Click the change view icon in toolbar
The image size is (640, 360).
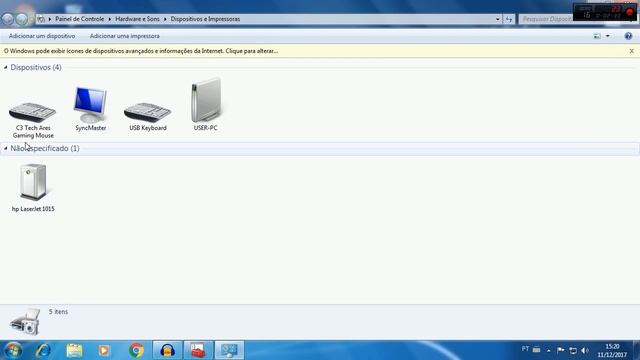[597, 36]
